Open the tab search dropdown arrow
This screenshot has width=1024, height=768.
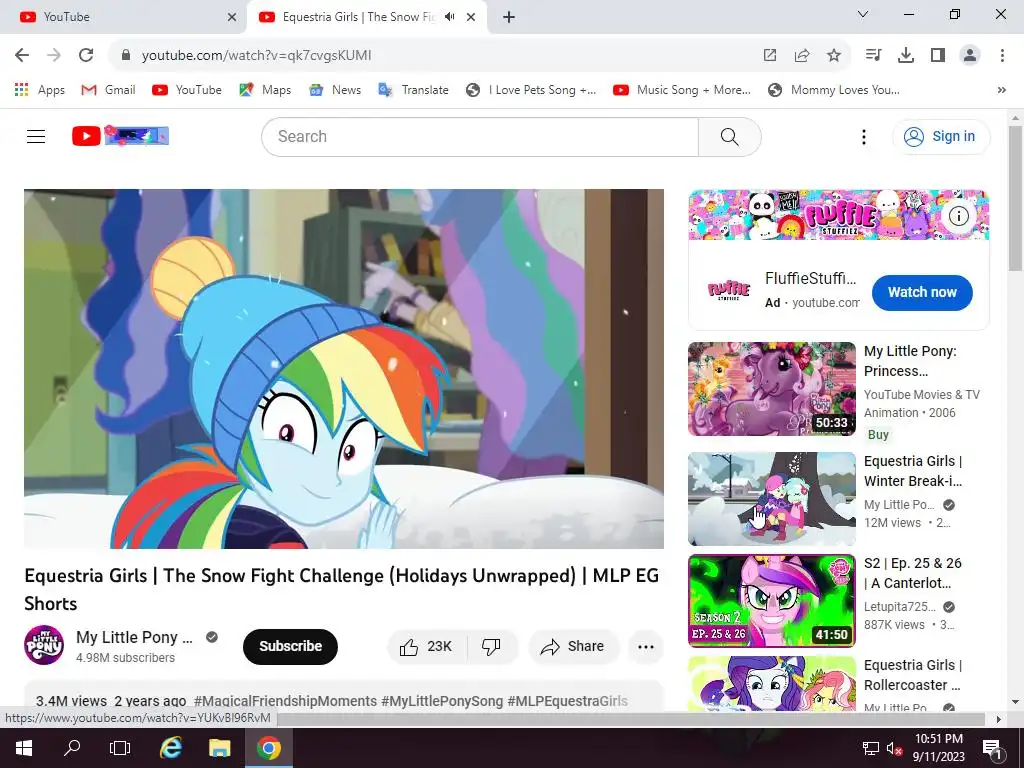pos(863,14)
